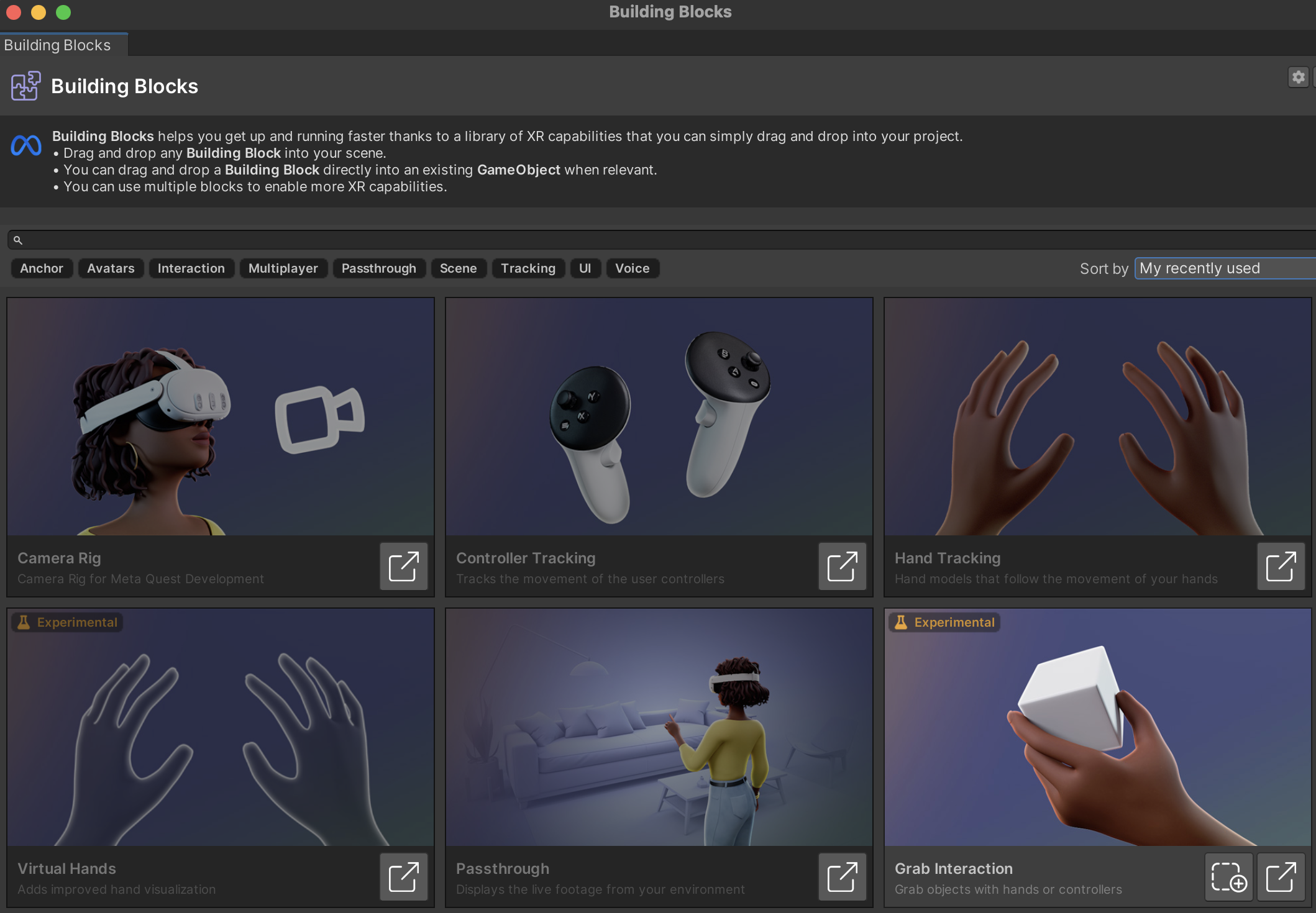This screenshot has width=1316, height=913.
Task: Toggle the Multiplayer filter tag
Action: tap(283, 268)
